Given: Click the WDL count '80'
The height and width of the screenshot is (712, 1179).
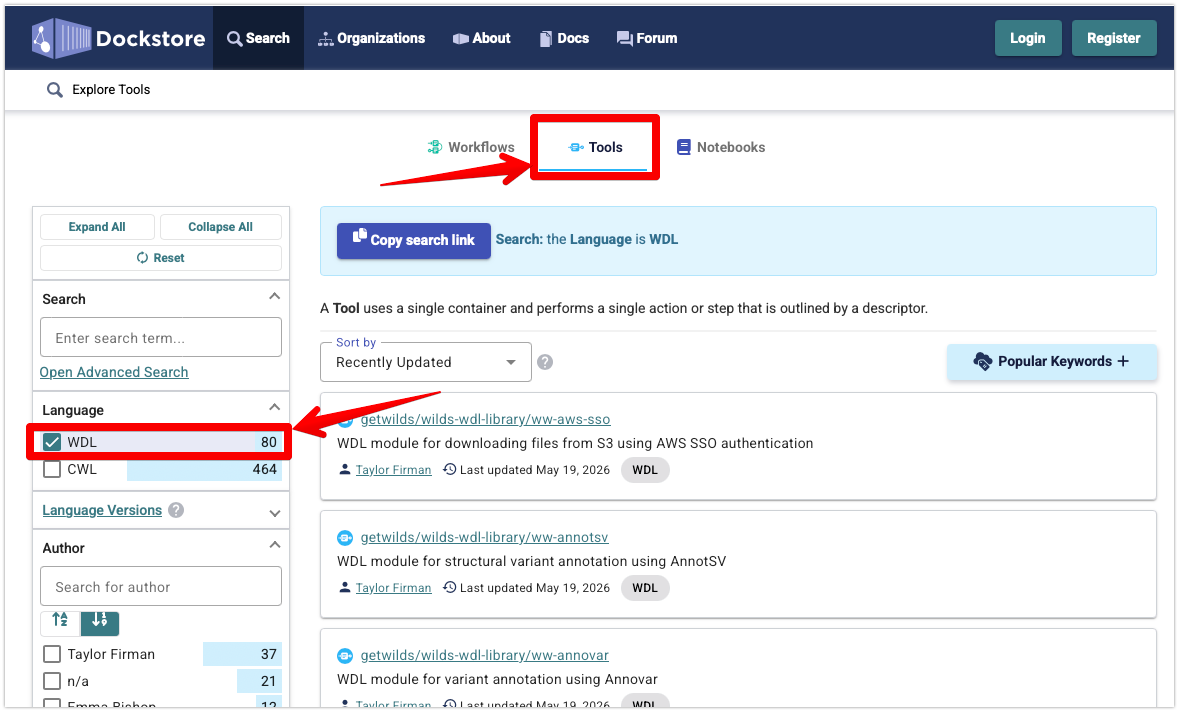Looking at the screenshot, I should 268,442.
